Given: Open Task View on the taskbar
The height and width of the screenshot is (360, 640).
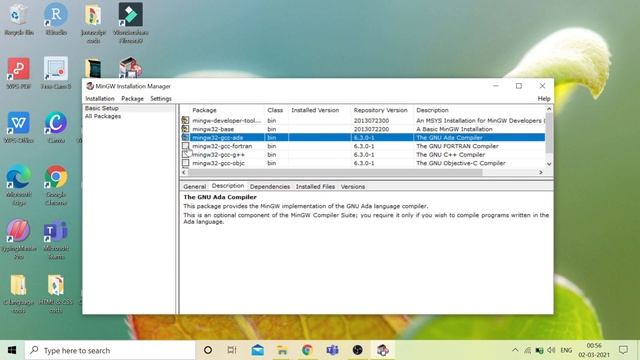Looking at the screenshot, I should (x=232, y=350).
